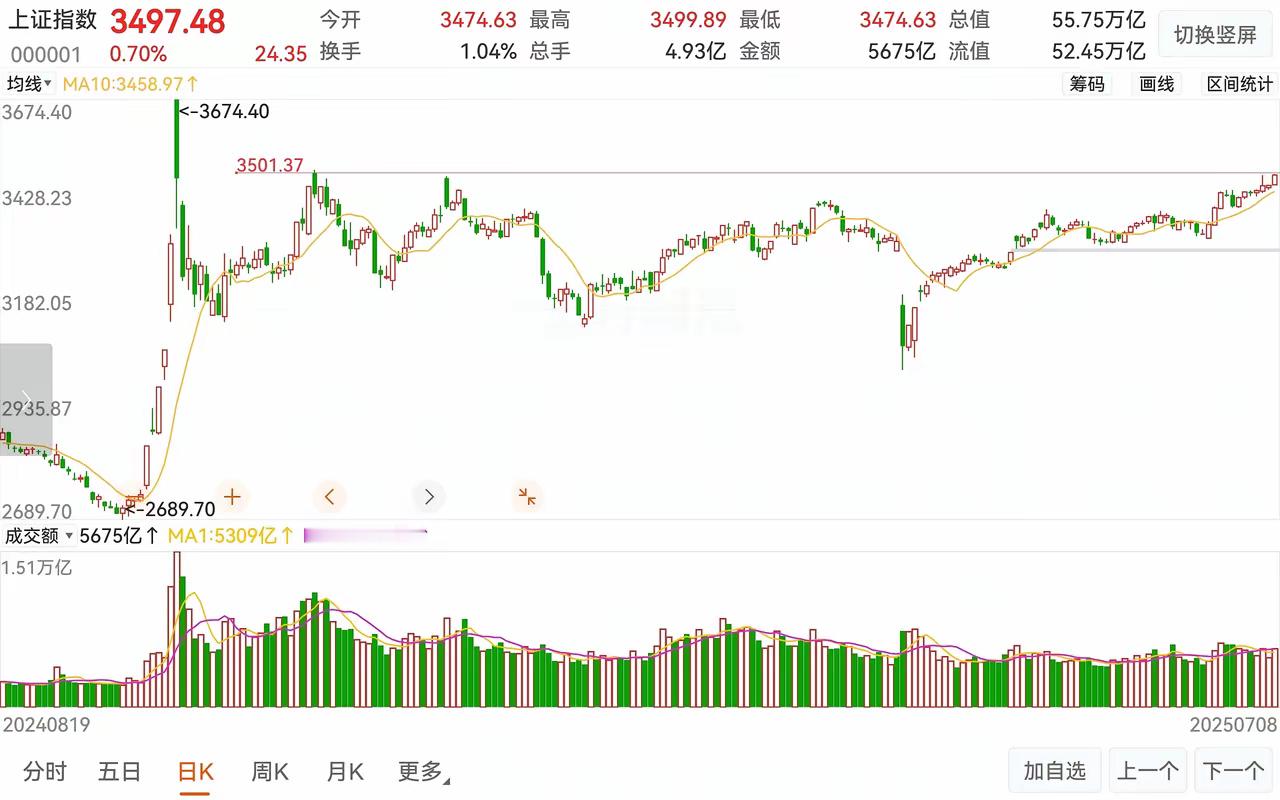
Task: Go to next stock with 下一个
Action: tap(1234, 771)
